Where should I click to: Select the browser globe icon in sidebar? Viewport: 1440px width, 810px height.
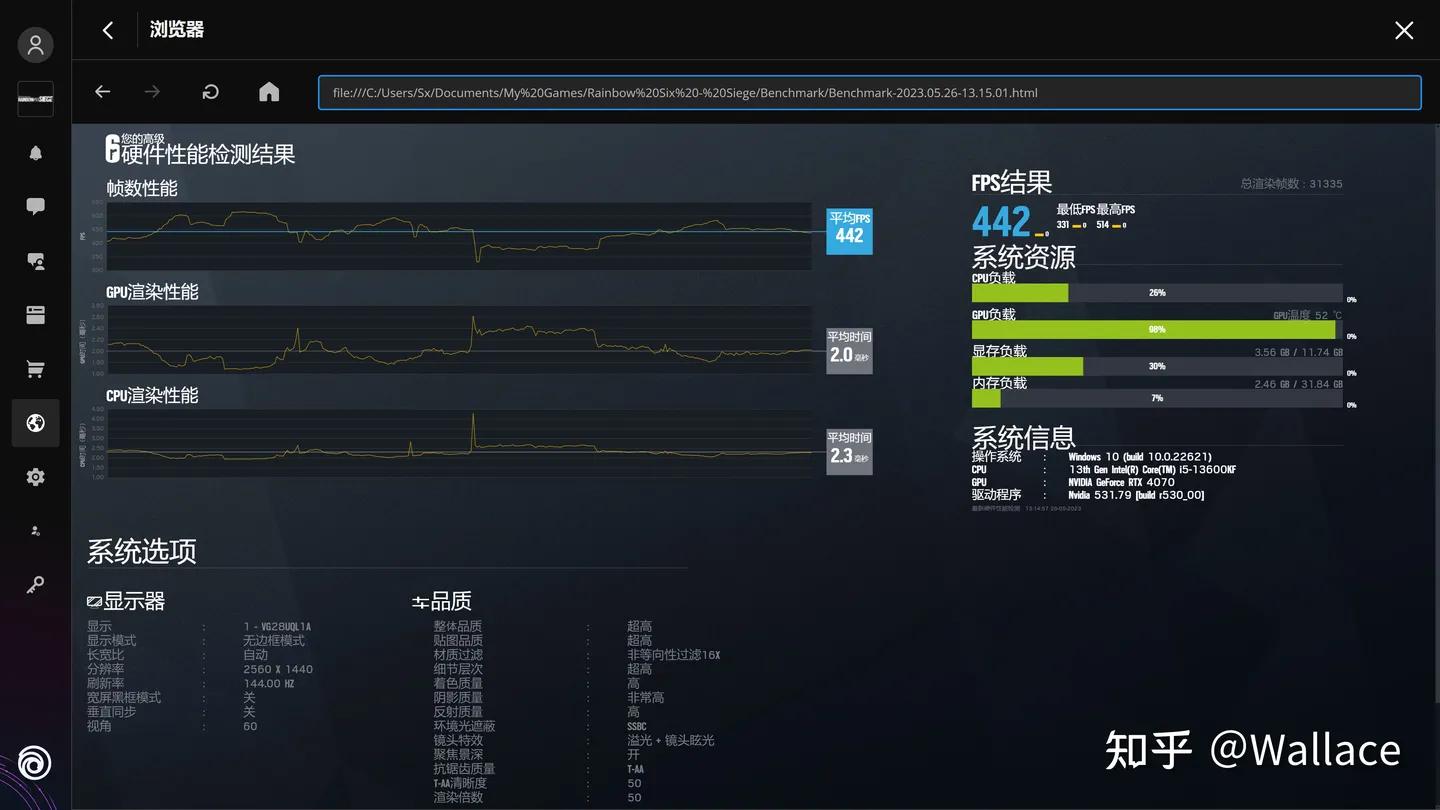tap(35, 422)
